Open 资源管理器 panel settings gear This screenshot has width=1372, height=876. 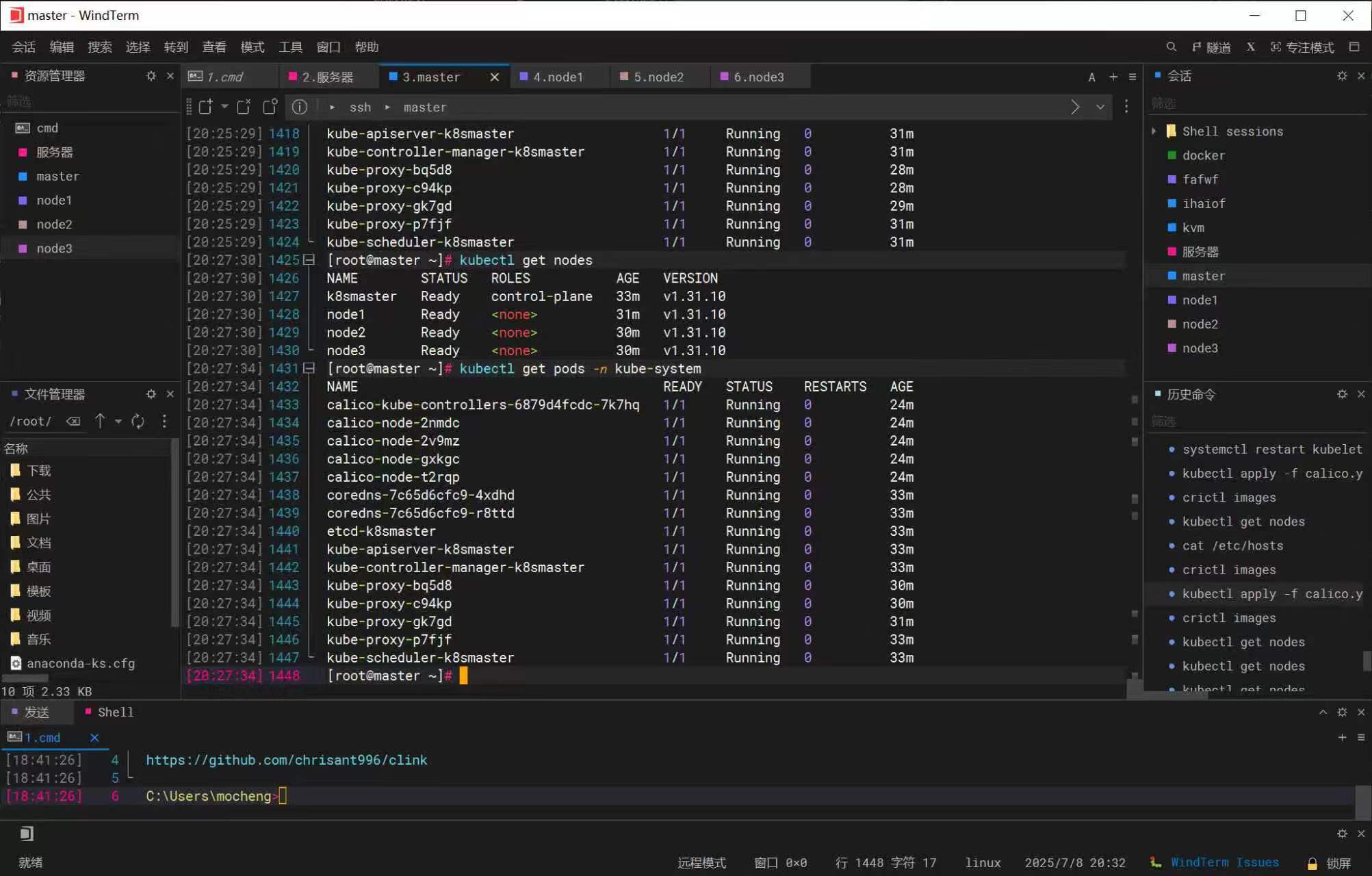coord(151,75)
